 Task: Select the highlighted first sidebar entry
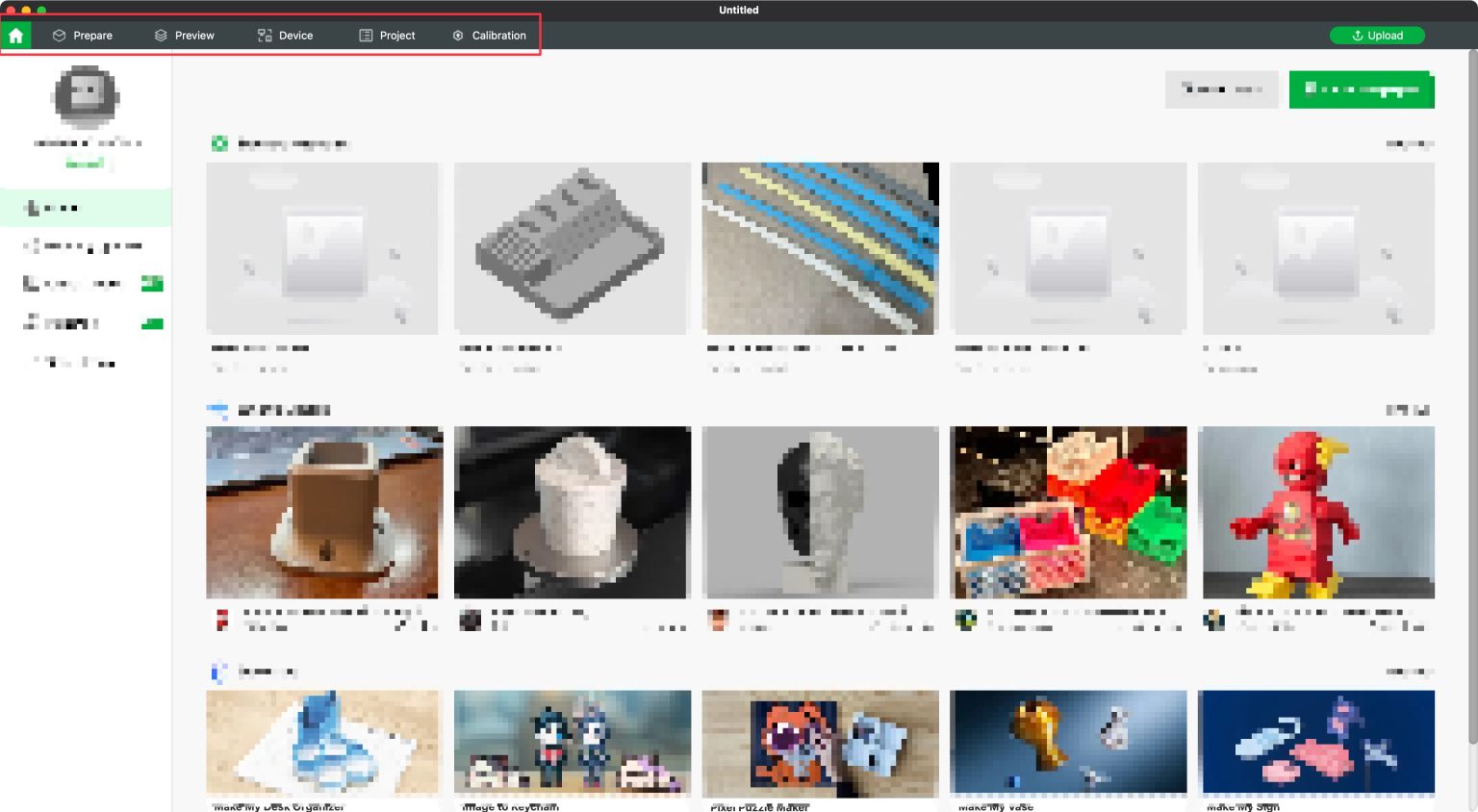(x=85, y=207)
